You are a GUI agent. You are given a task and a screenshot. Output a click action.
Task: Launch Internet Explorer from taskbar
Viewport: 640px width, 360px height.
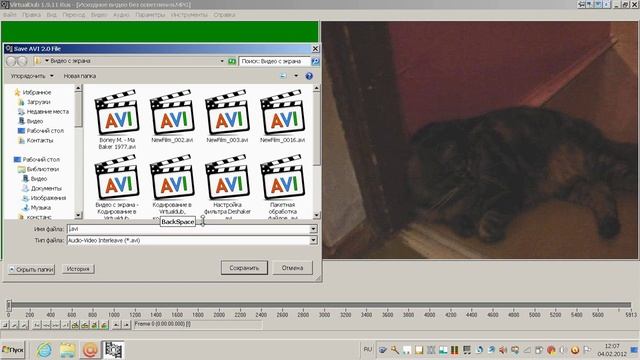point(44,350)
